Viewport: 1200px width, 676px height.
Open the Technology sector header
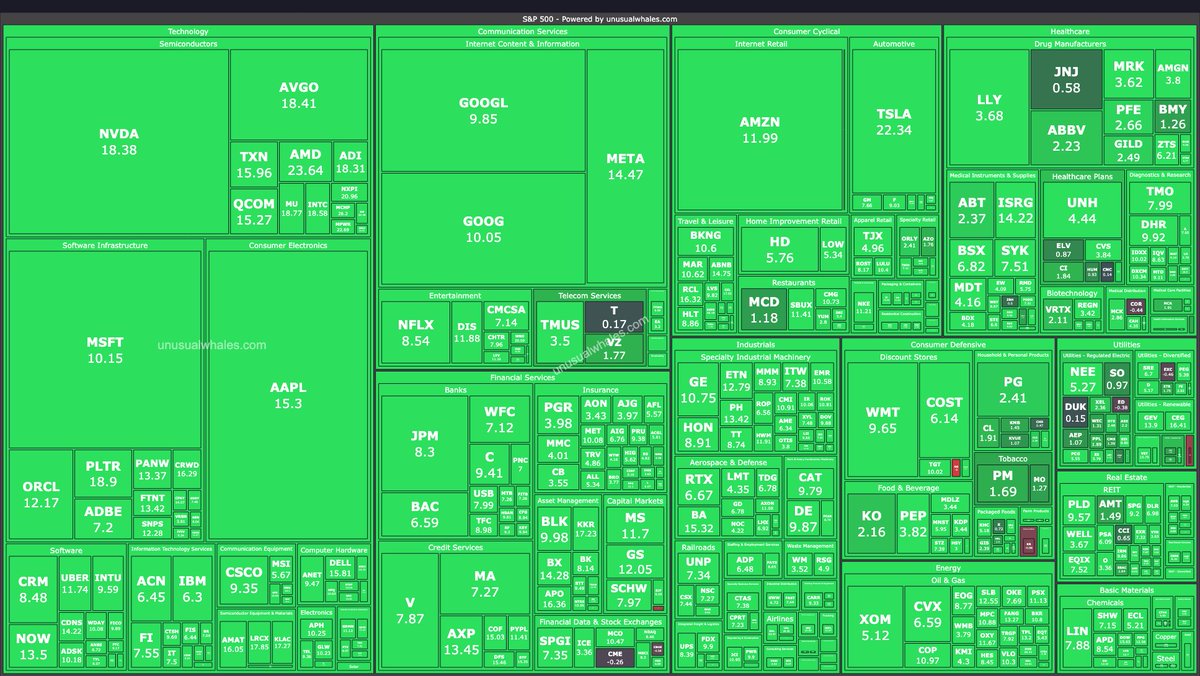189,31
